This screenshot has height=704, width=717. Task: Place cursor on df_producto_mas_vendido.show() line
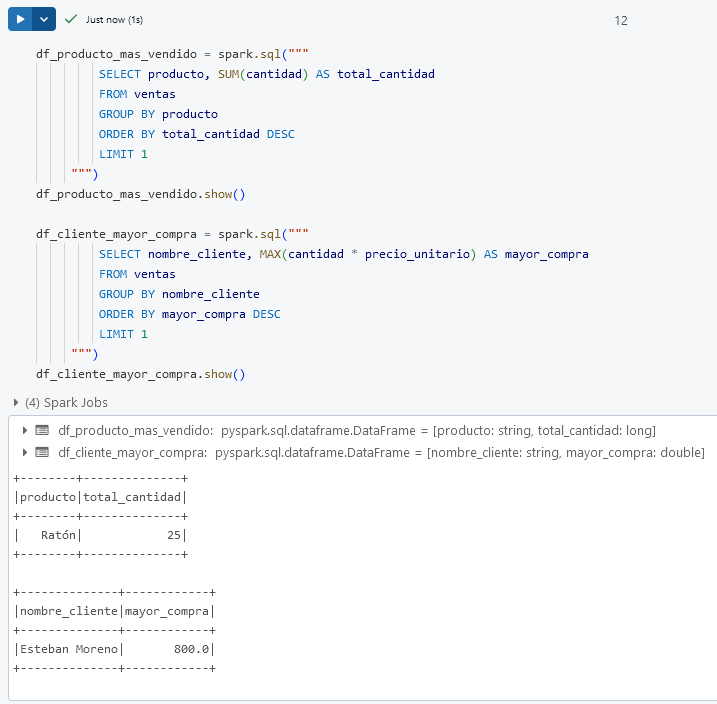(x=140, y=194)
